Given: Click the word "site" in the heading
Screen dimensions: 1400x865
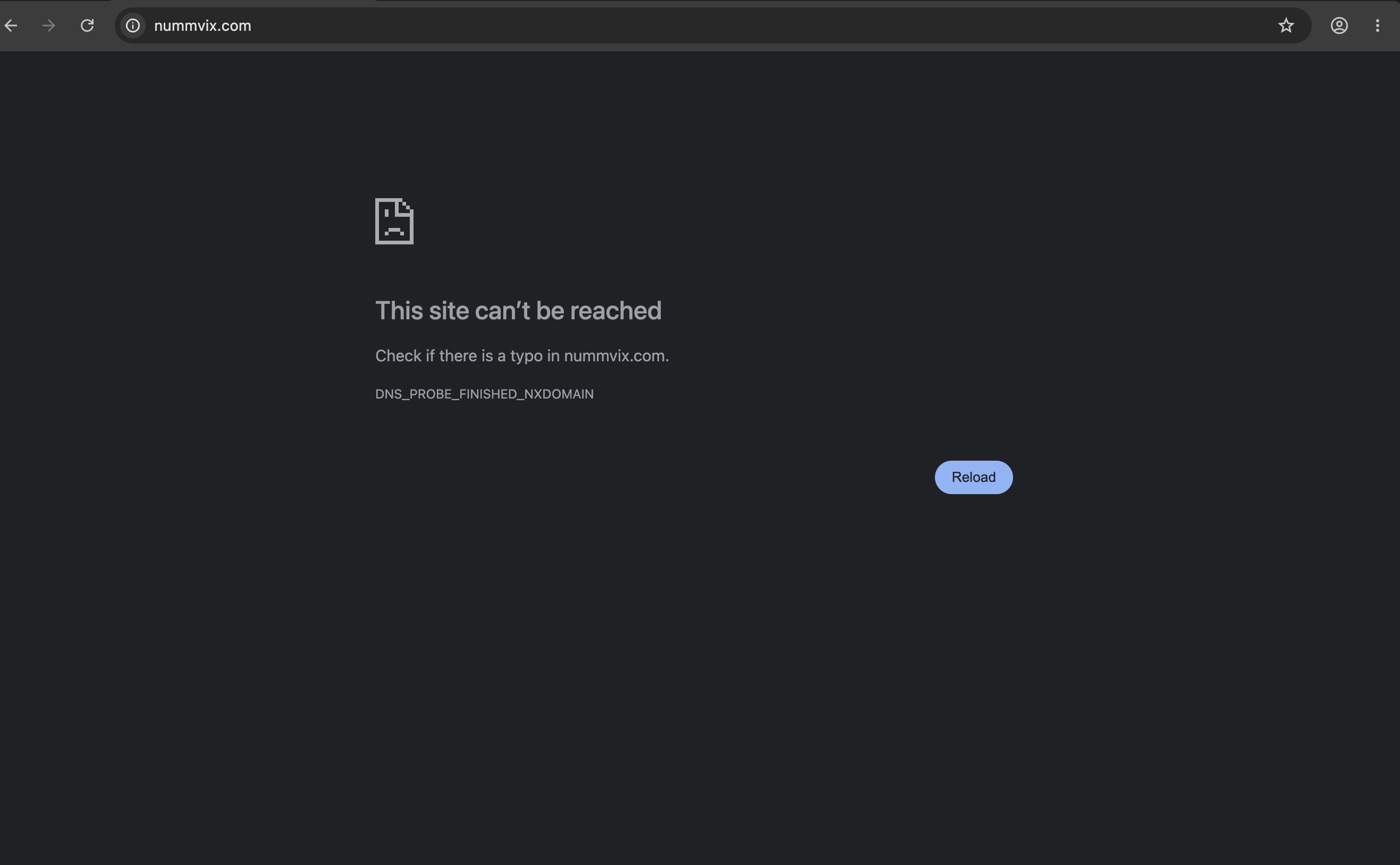Looking at the screenshot, I should 449,311.
